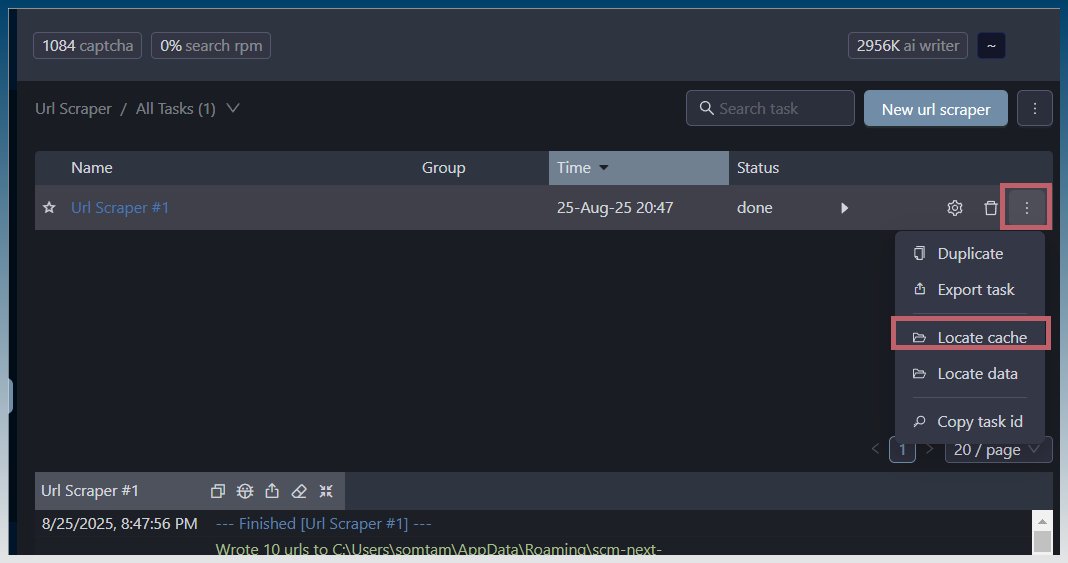The width and height of the screenshot is (1068, 563).
Task: Clear the log with eraser icon
Action: pyautogui.click(x=299, y=491)
